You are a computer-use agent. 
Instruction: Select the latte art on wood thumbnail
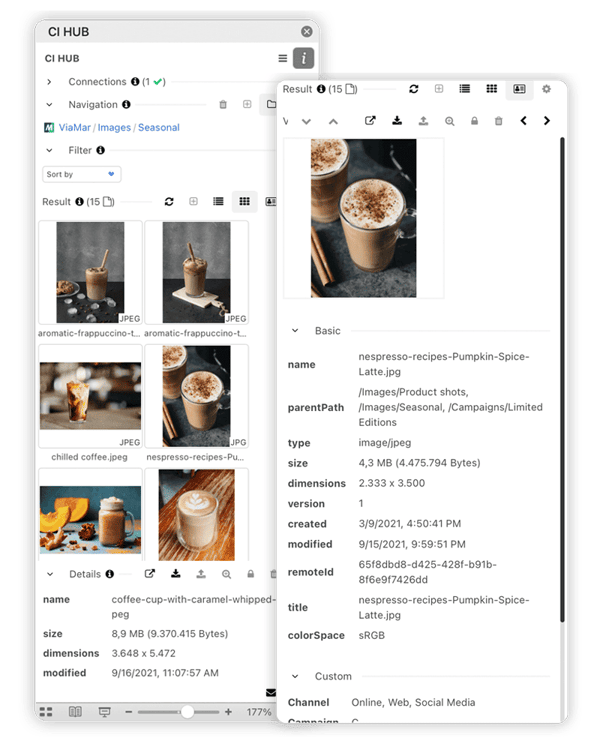pos(196,515)
